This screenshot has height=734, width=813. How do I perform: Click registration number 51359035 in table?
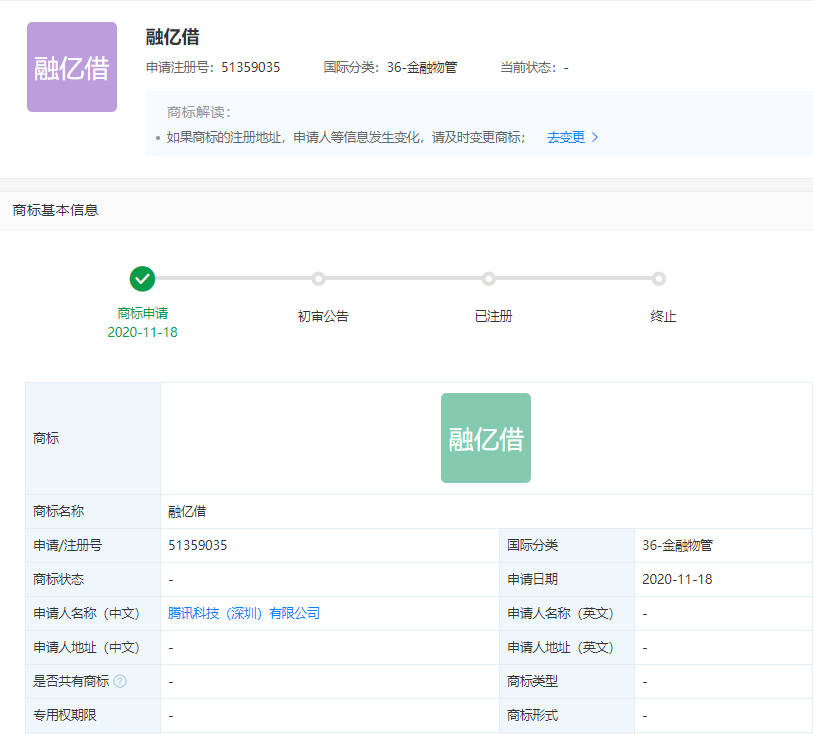198,545
